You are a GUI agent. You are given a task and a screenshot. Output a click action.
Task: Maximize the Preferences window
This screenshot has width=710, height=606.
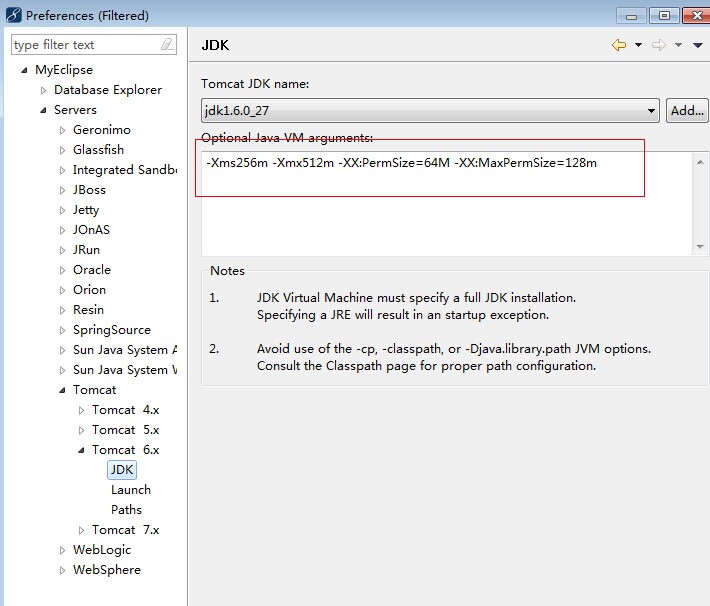pos(664,16)
